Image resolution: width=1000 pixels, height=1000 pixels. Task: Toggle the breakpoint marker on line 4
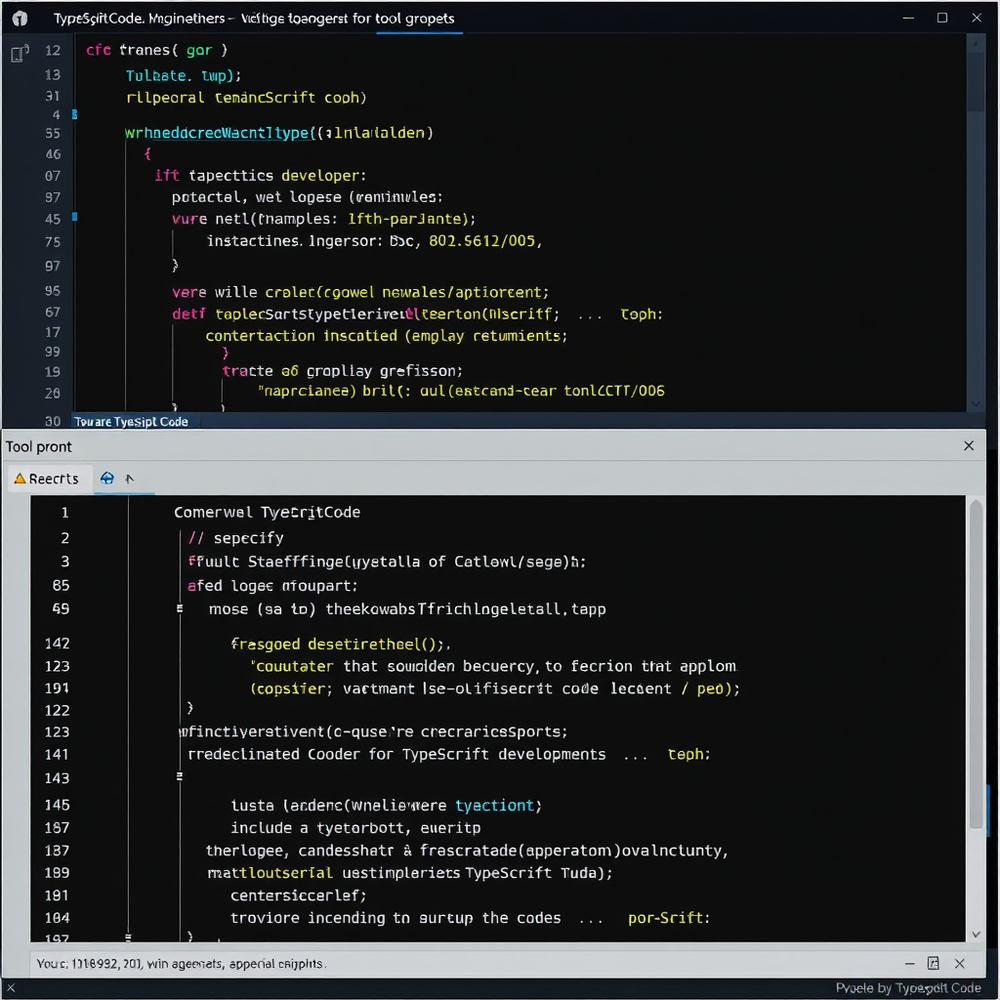point(73,114)
